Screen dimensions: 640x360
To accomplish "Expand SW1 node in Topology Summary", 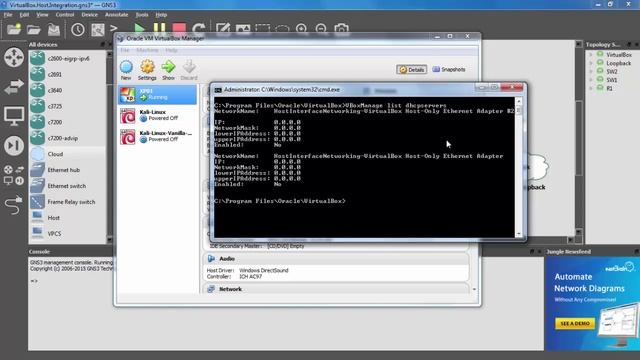I will coord(591,80).
